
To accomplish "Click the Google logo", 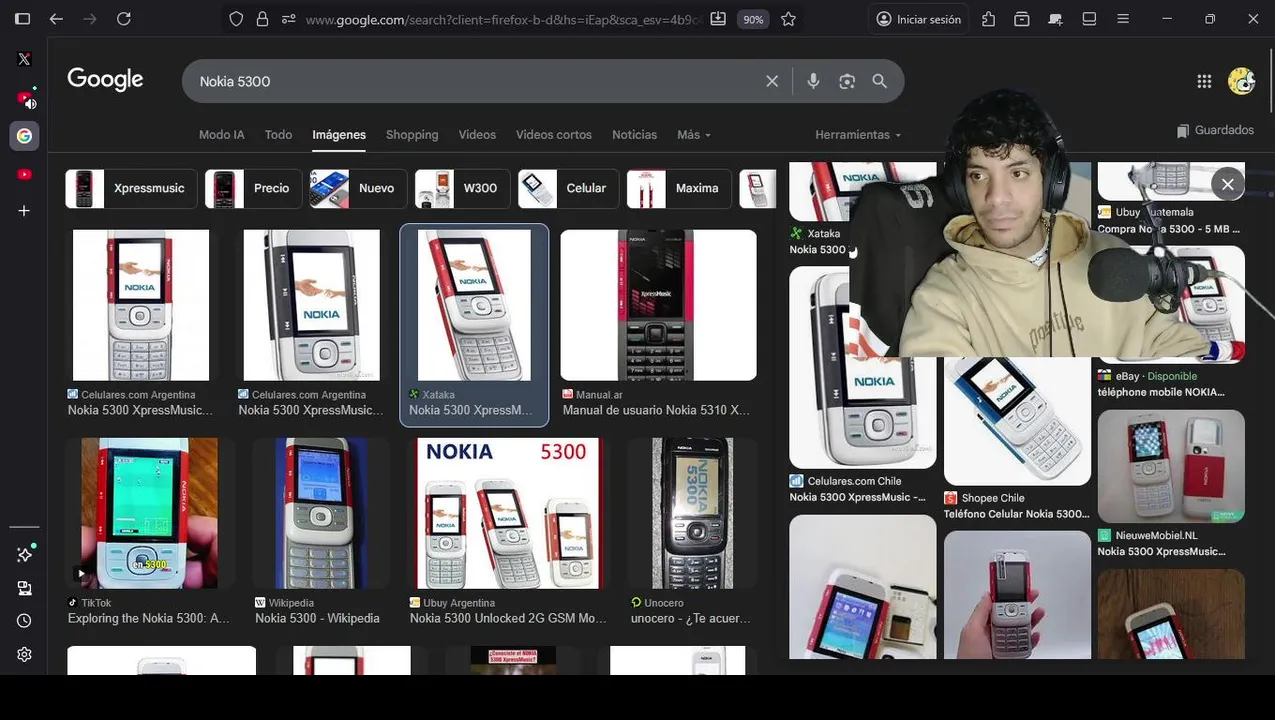I will pyautogui.click(x=105, y=80).
